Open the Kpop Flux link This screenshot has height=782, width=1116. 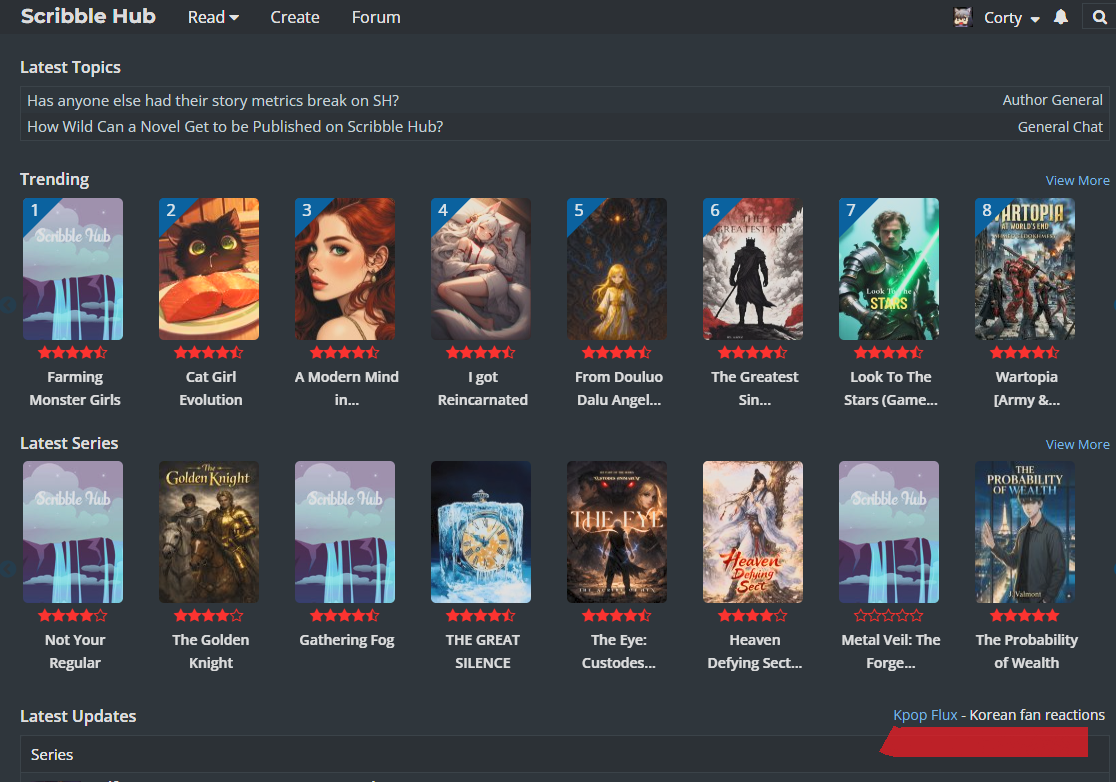pos(925,715)
